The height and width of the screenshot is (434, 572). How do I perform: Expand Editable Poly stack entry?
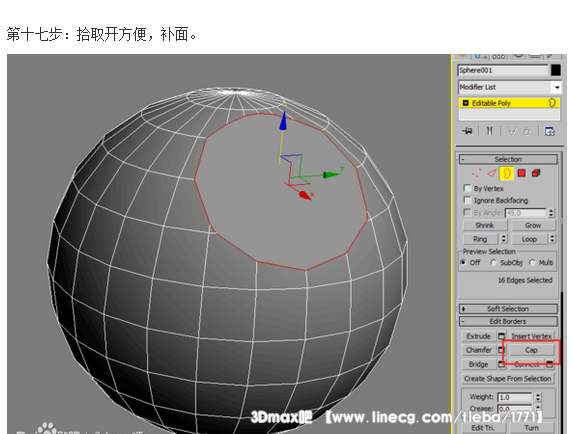[465, 103]
